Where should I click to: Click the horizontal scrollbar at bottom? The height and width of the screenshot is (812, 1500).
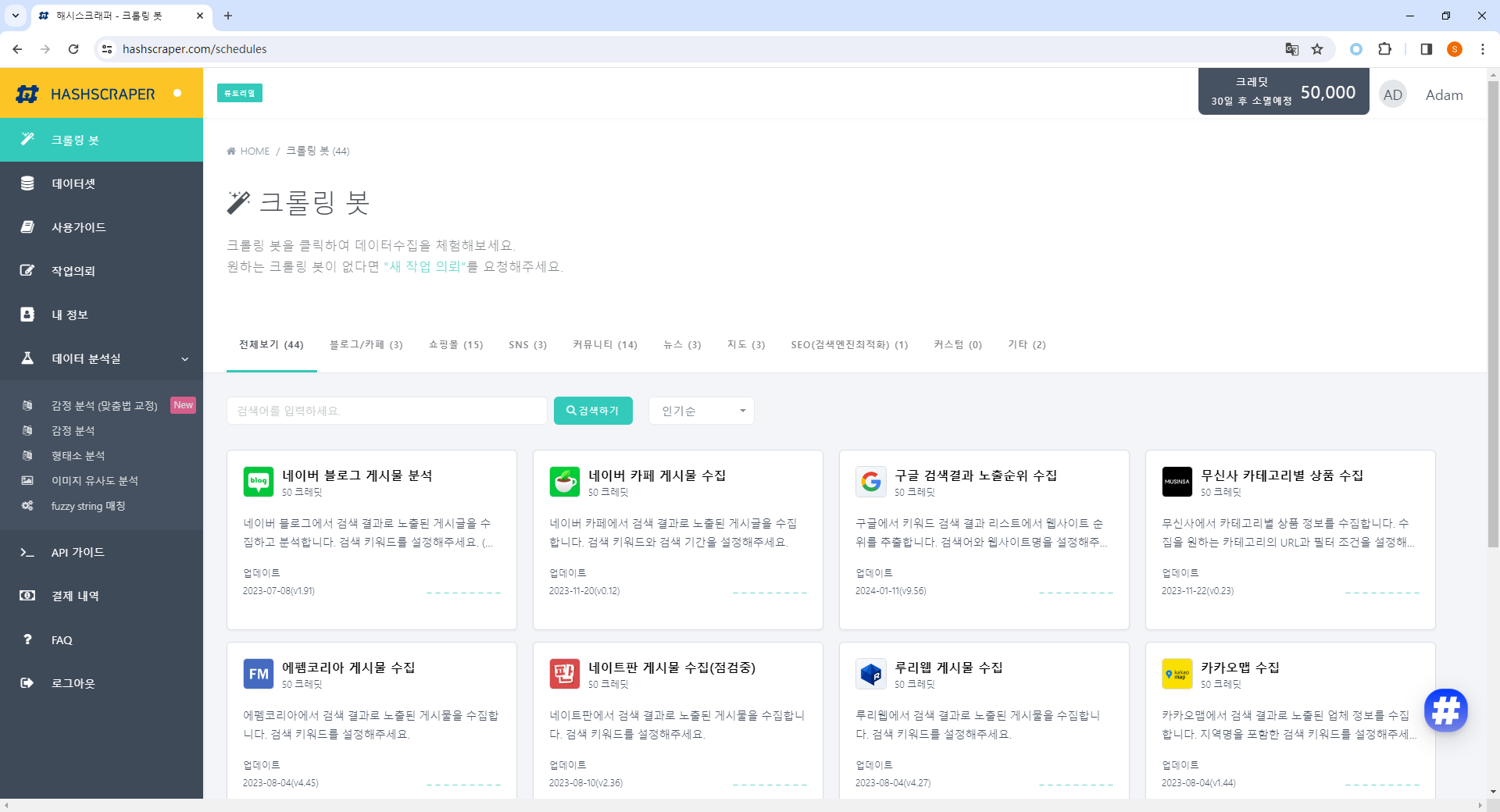coord(742,805)
